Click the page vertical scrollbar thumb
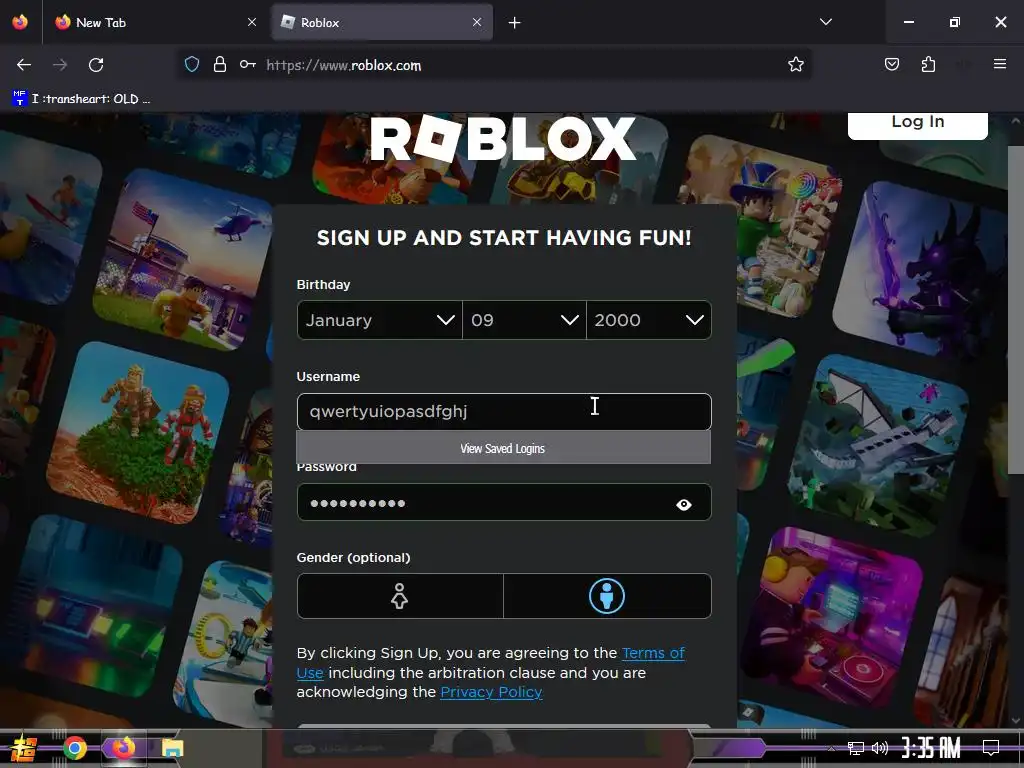This screenshot has height=768, width=1024. [x=1016, y=310]
